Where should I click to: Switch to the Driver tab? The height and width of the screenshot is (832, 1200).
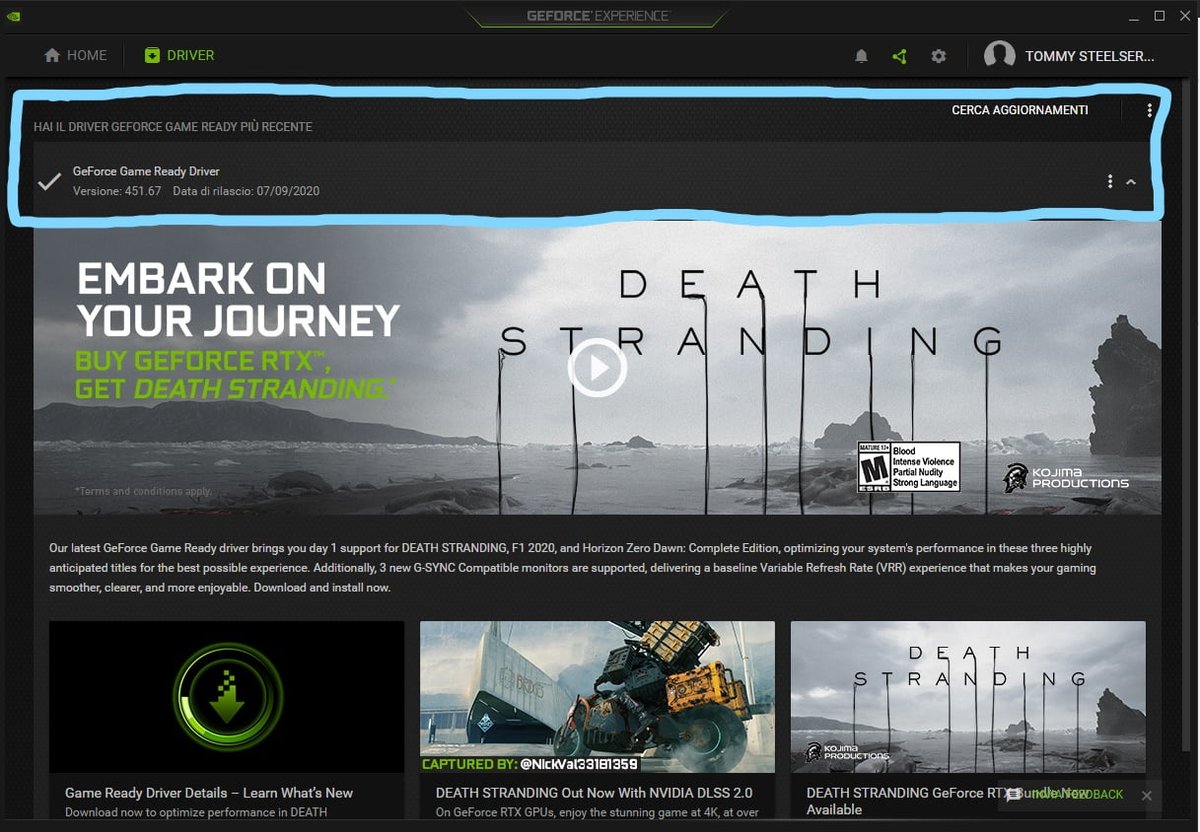[x=179, y=56]
